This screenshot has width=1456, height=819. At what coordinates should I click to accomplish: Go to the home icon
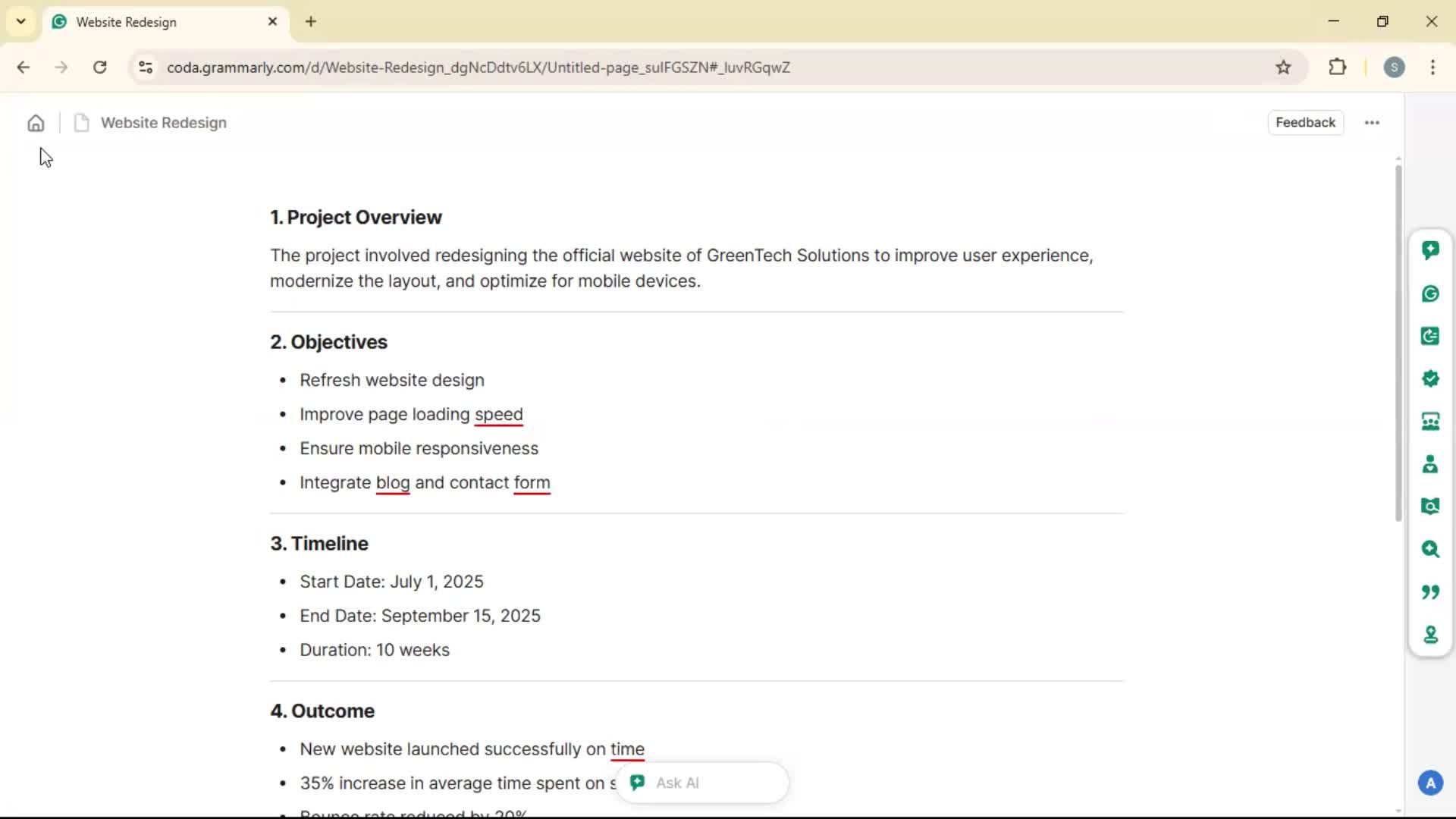(36, 123)
